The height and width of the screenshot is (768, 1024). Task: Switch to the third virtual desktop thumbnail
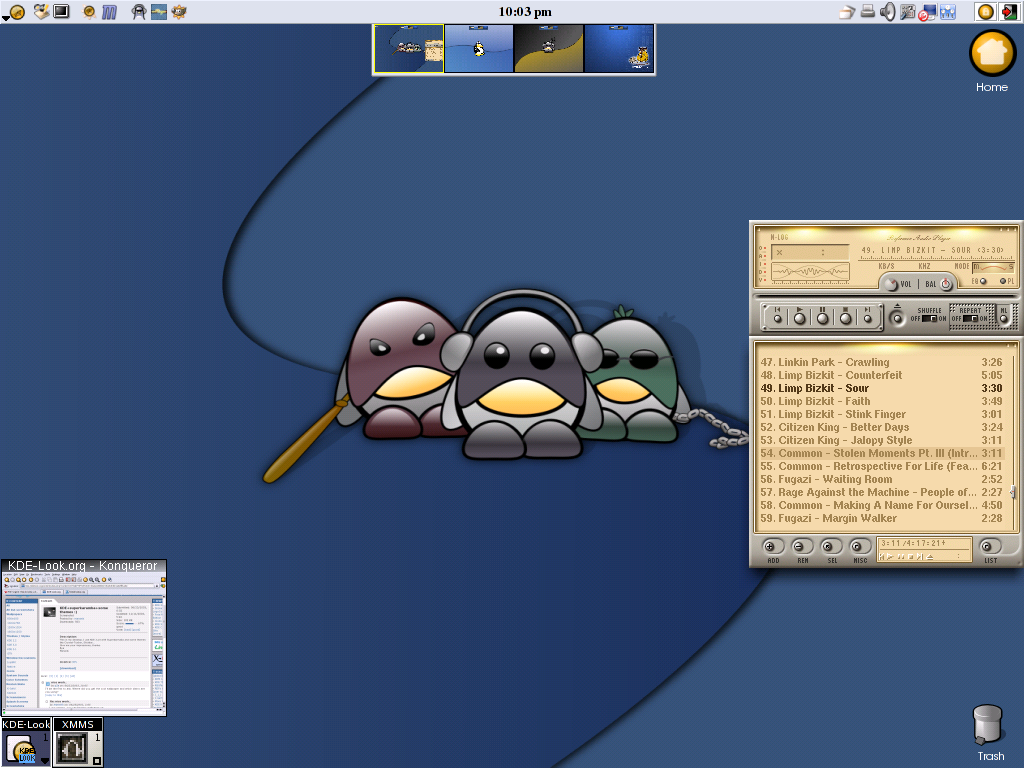[x=549, y=49]
